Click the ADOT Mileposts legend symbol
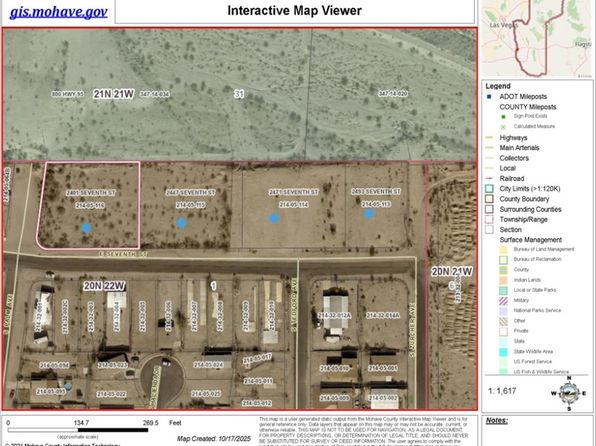Screen dimensions: 596x446 (x=489, y=97)
